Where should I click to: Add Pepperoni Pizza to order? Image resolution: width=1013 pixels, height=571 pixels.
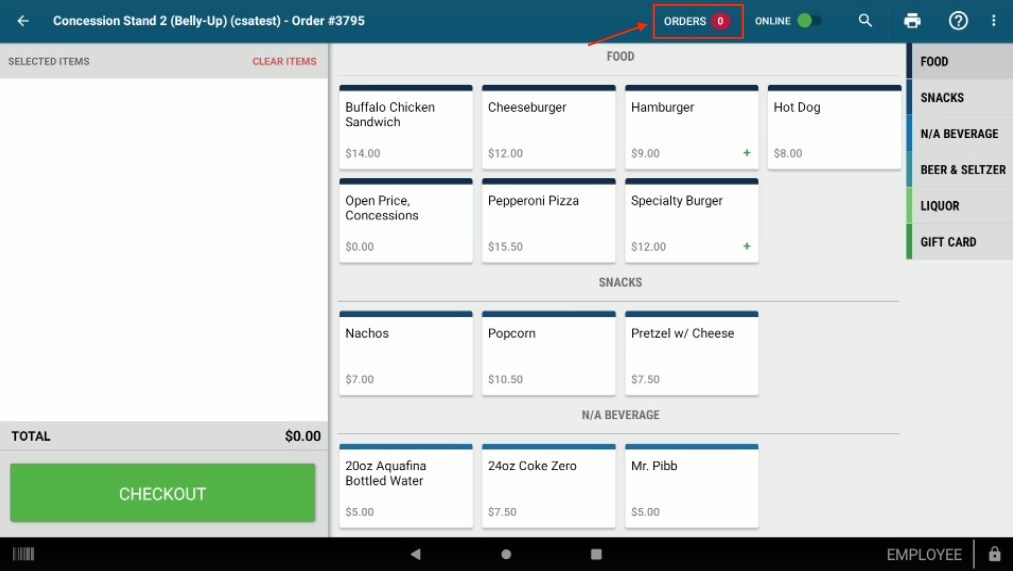(x=548, y=220)
